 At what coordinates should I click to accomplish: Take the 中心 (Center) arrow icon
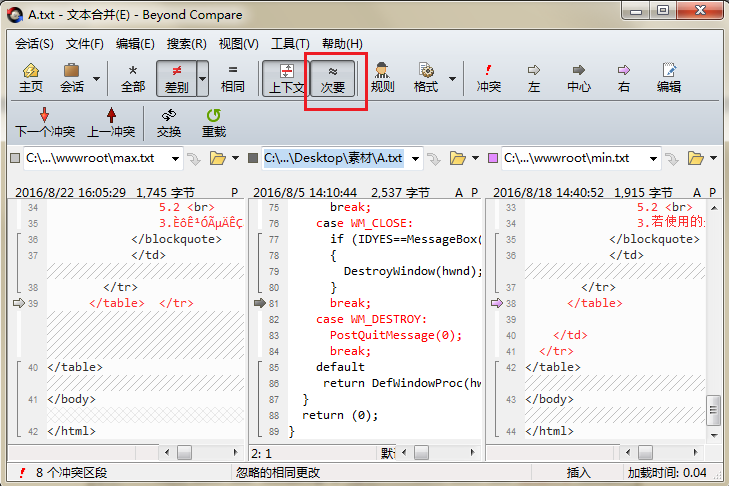(x=579, y=78)
